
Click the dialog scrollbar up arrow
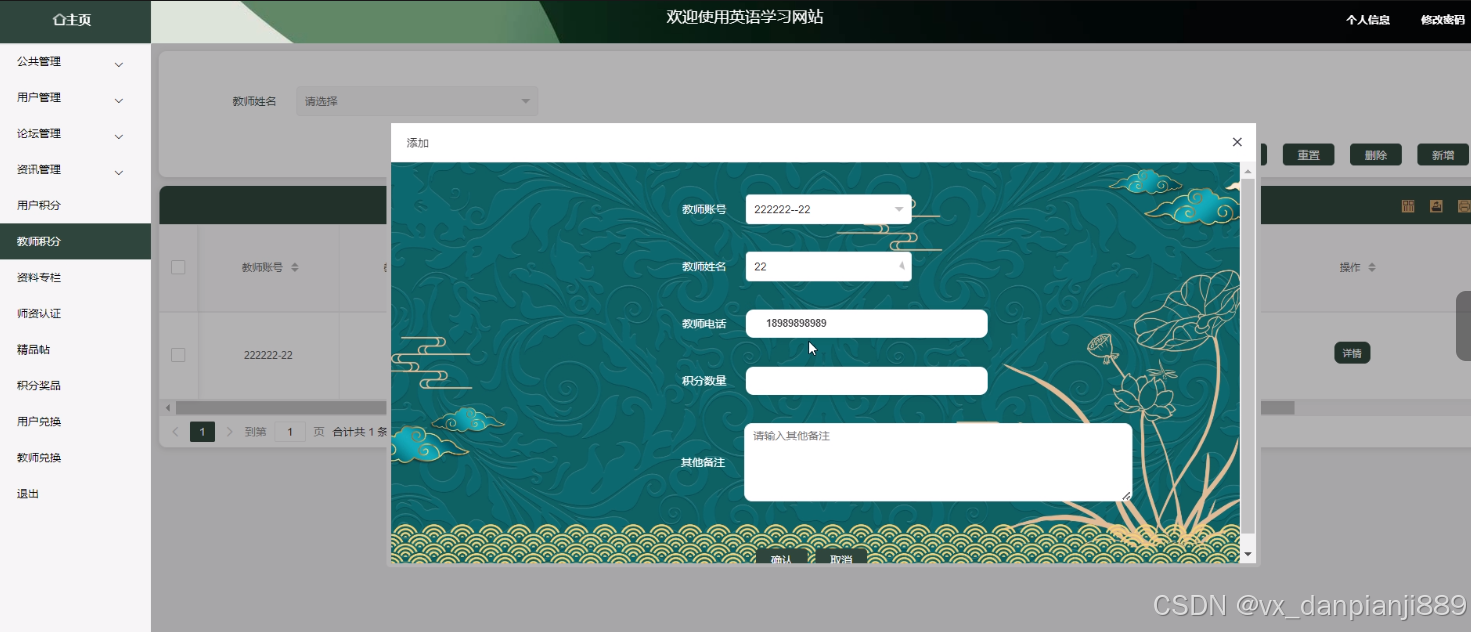tap(1247, 172)
